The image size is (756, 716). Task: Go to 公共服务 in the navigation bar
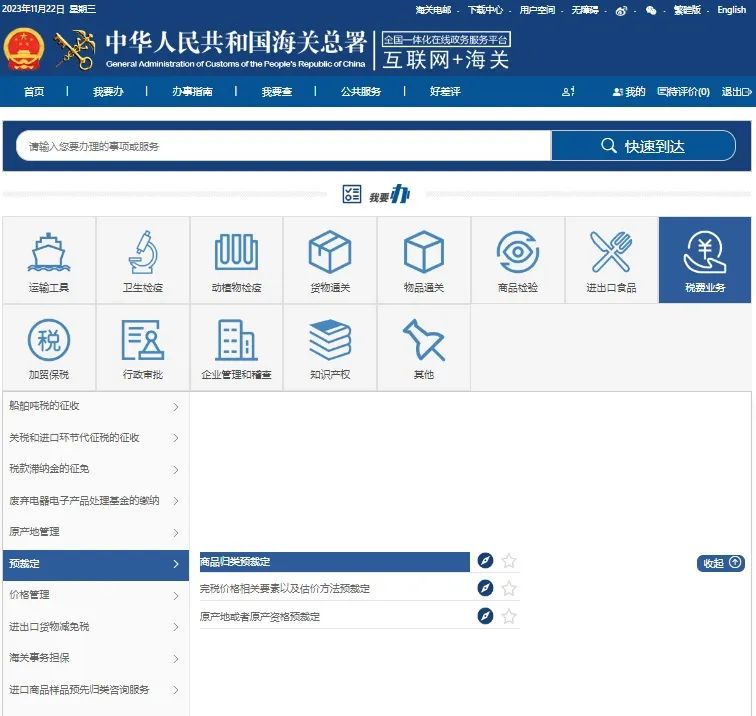(361, 92)
